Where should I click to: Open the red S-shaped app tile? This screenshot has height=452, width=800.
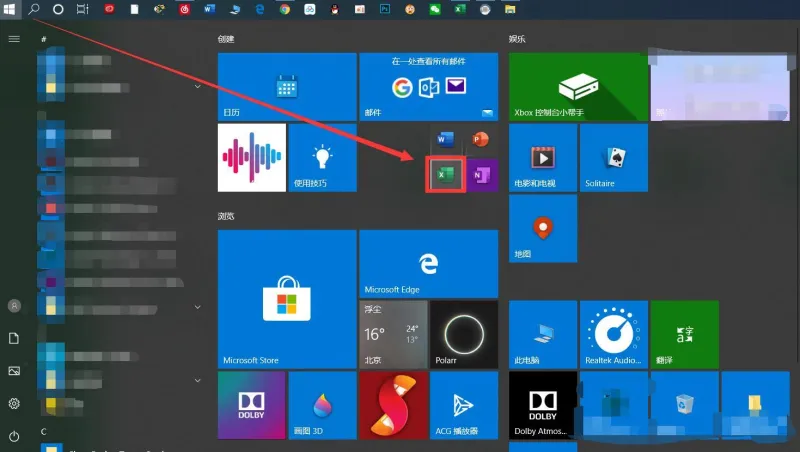point(393,405)
